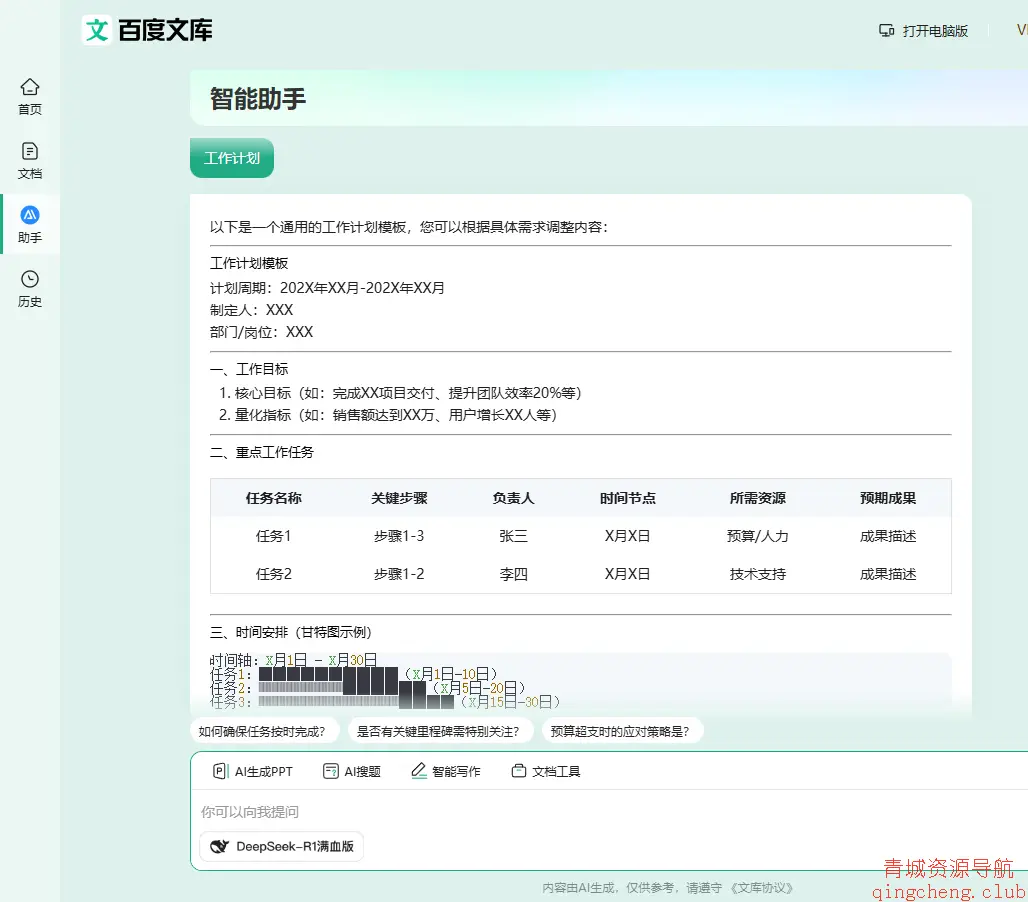This screenshot has width=1028, height=902.
Task: Toggle the DeepSeek-R1满血版 model pill
Action: click(281, 846)
